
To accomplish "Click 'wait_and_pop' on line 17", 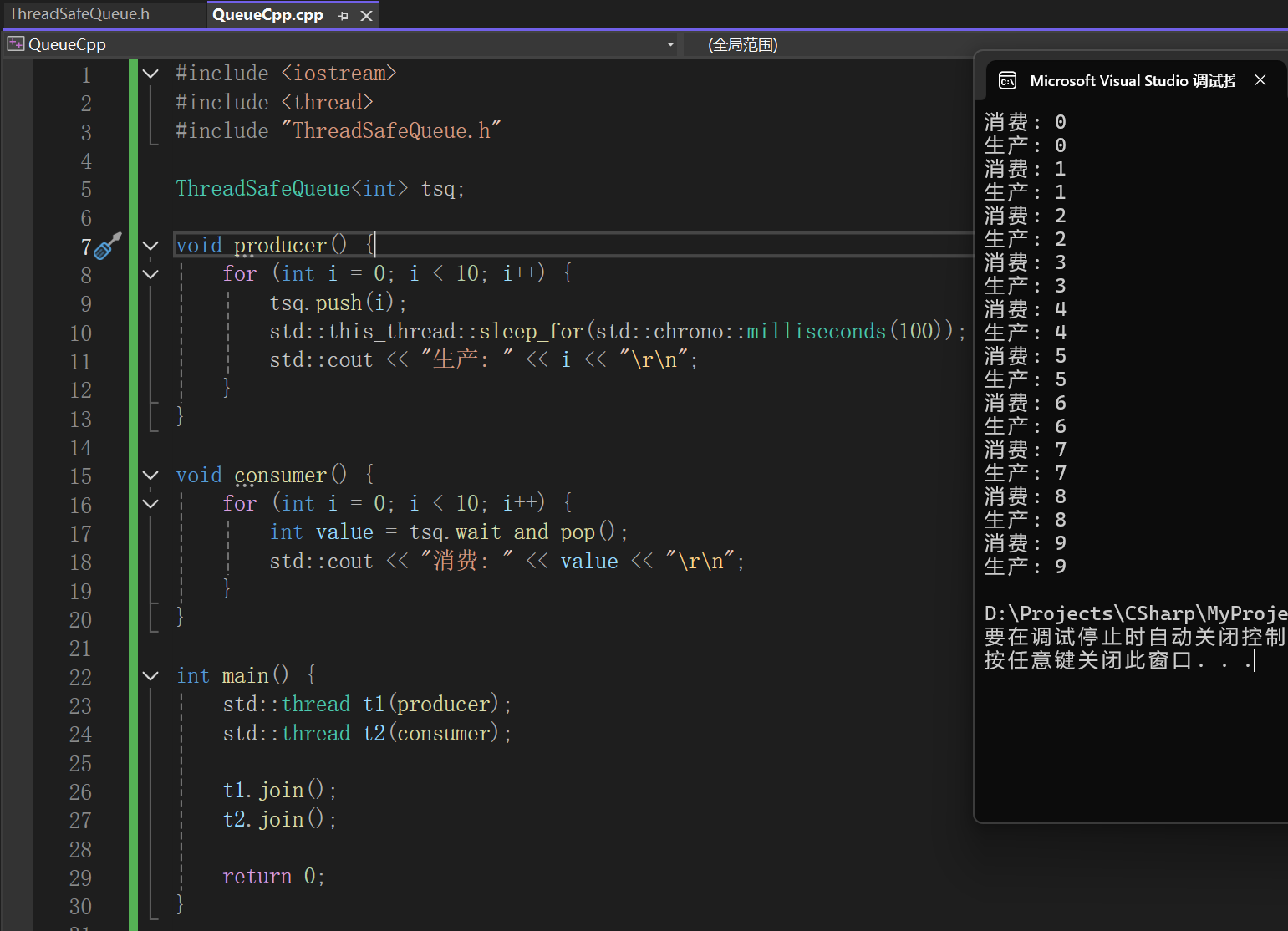I will tap(525, 532).
